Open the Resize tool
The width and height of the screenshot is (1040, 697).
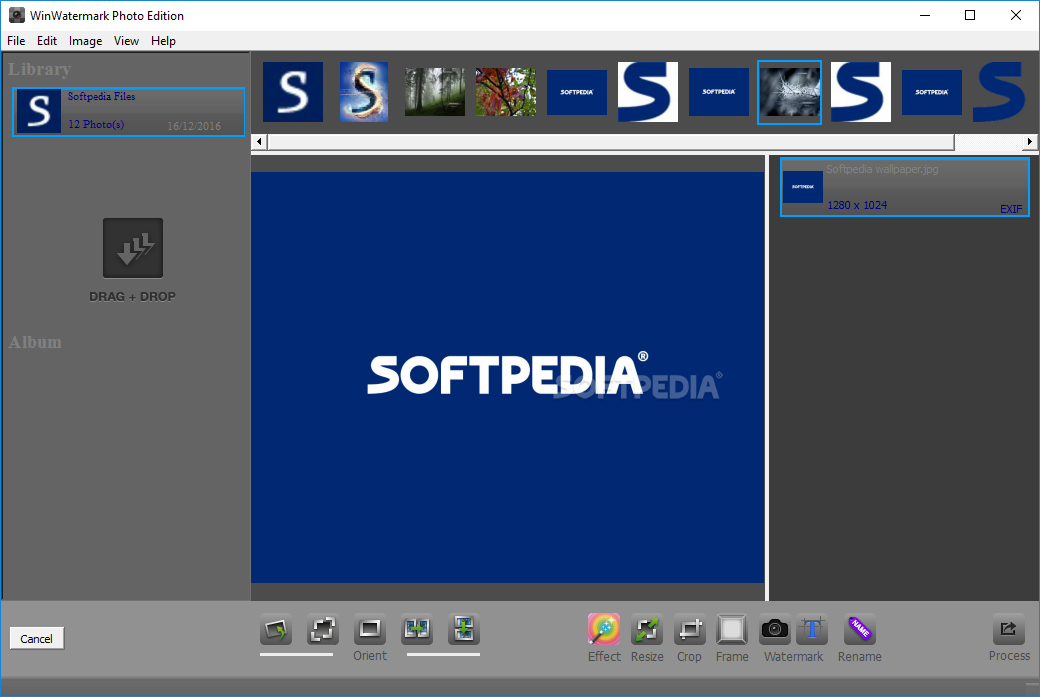click(647, 629)
